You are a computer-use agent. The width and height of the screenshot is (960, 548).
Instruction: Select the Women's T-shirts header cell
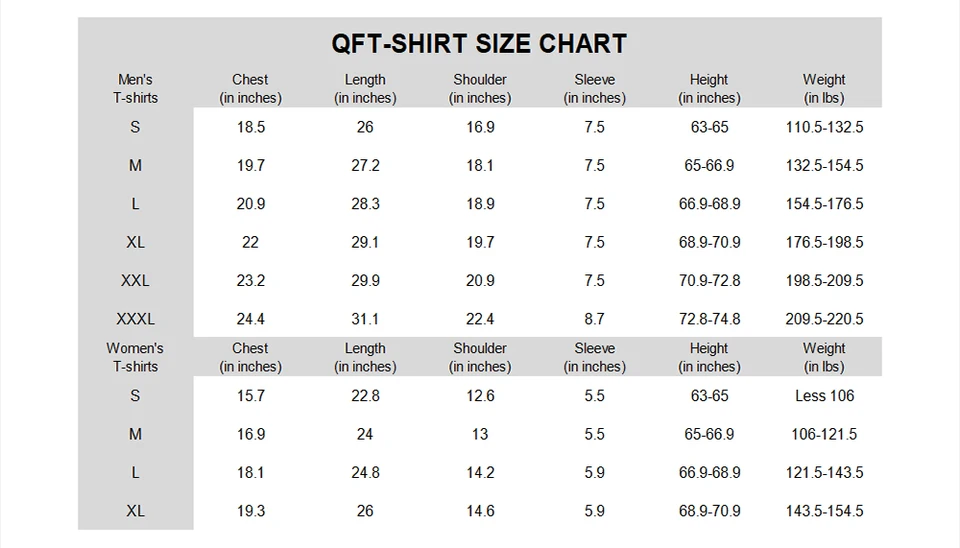pos(135,358)
